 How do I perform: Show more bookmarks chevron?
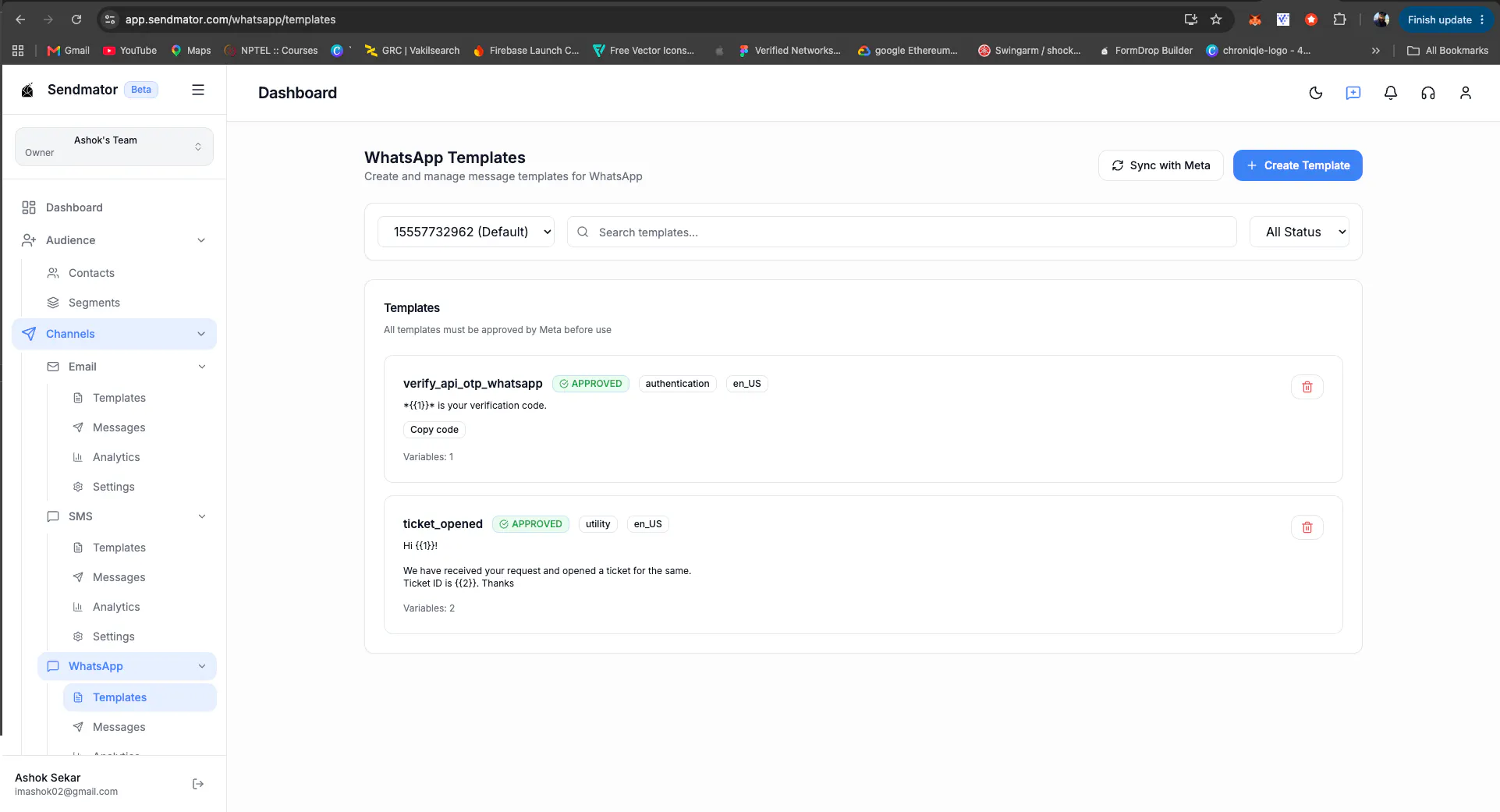[1375, 51]
